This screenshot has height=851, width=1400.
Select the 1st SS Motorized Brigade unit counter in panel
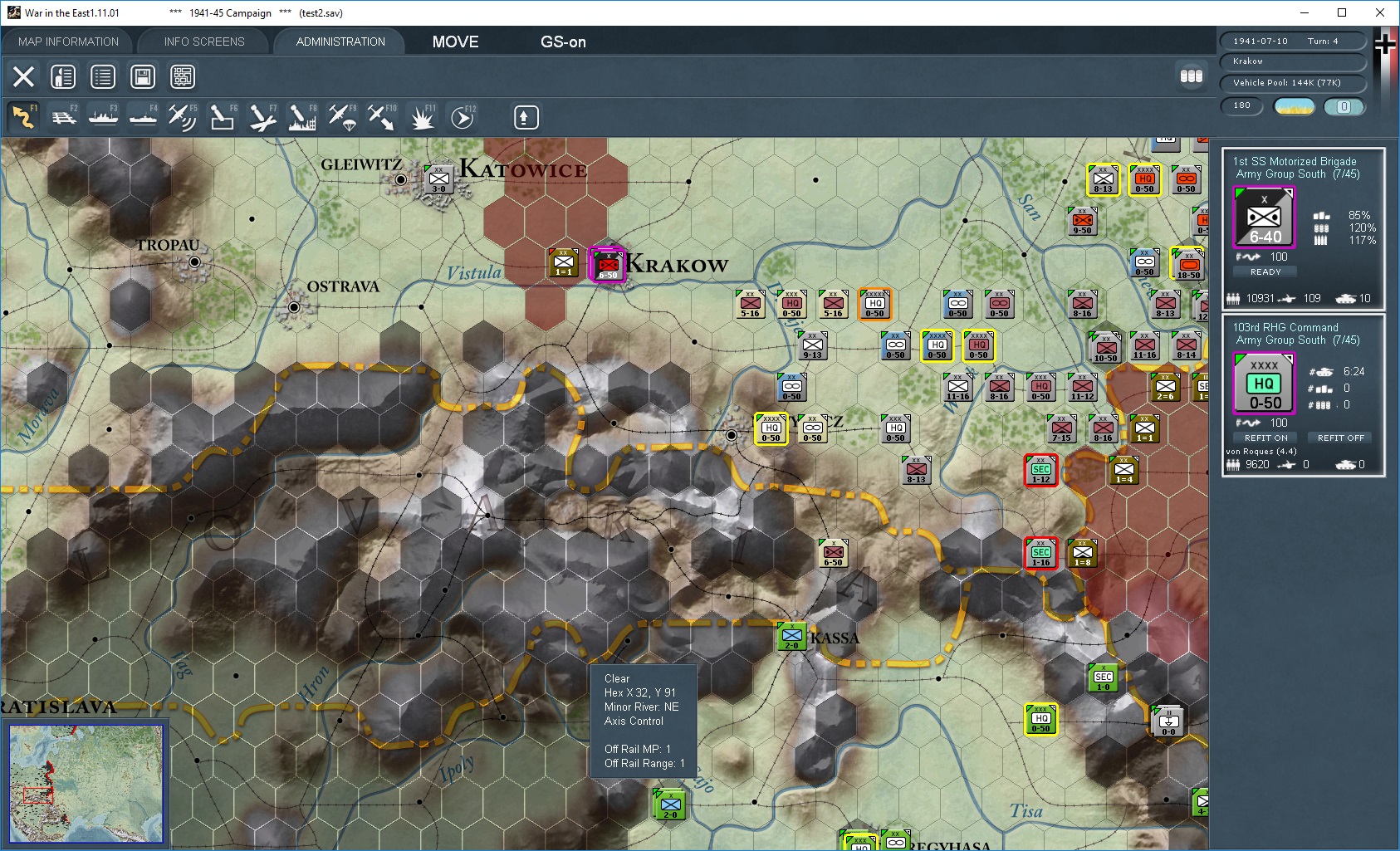tap(1264, 218)
